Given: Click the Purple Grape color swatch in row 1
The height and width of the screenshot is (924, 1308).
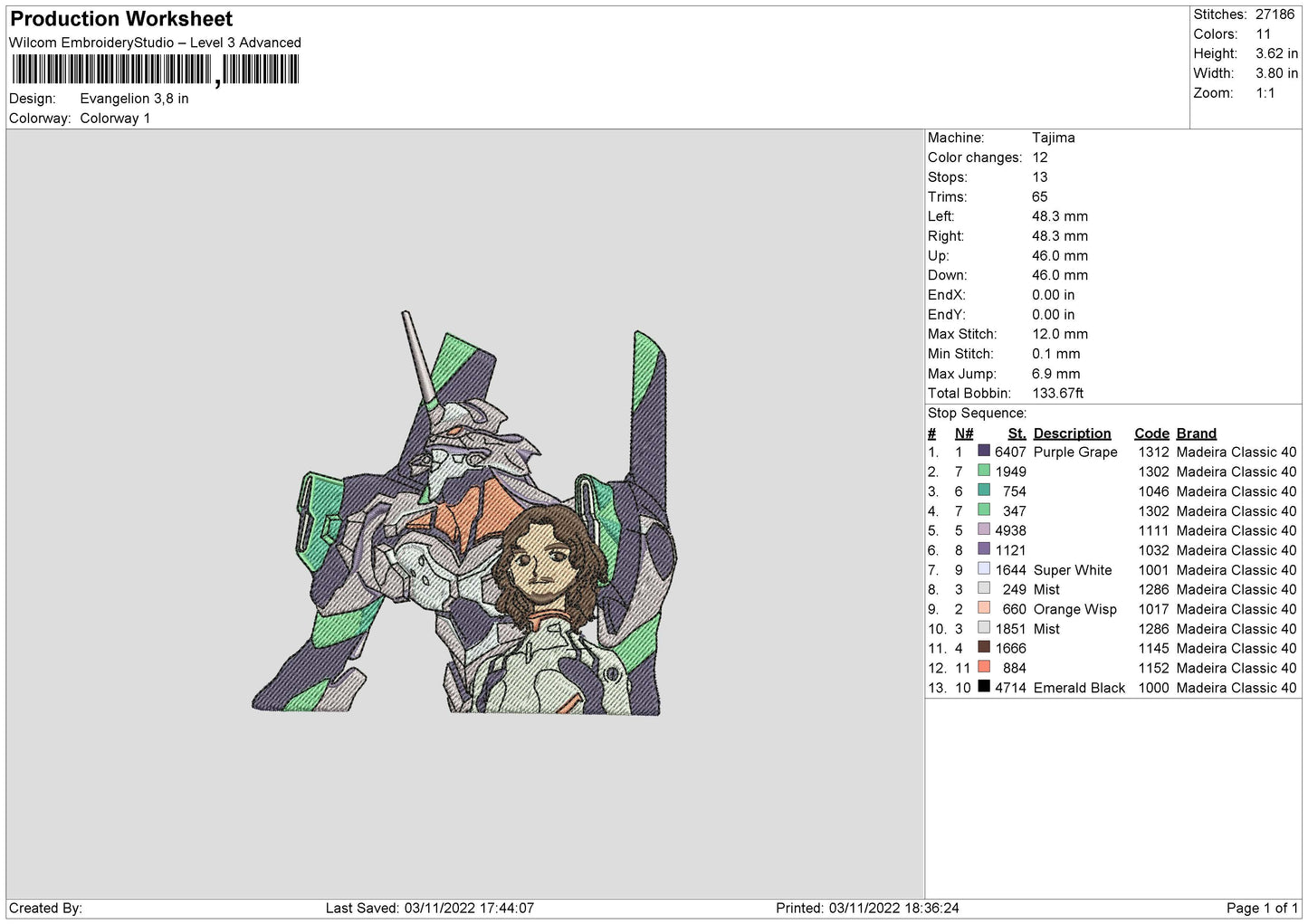Looking at the screenshot, I should point(984,451).
